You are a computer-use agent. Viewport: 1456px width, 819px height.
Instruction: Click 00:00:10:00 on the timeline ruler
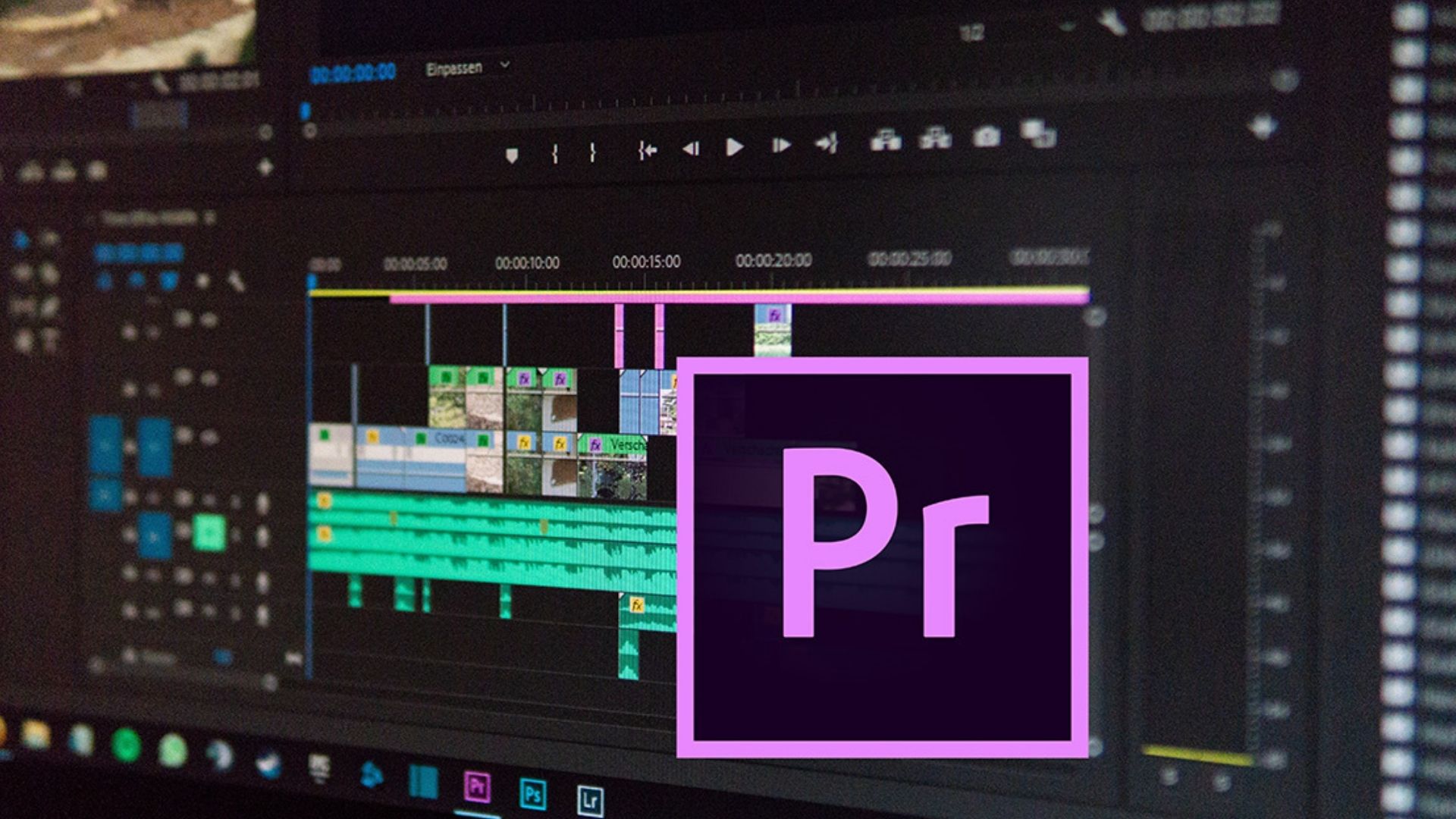pyautogui.click(x=527, y=263)
